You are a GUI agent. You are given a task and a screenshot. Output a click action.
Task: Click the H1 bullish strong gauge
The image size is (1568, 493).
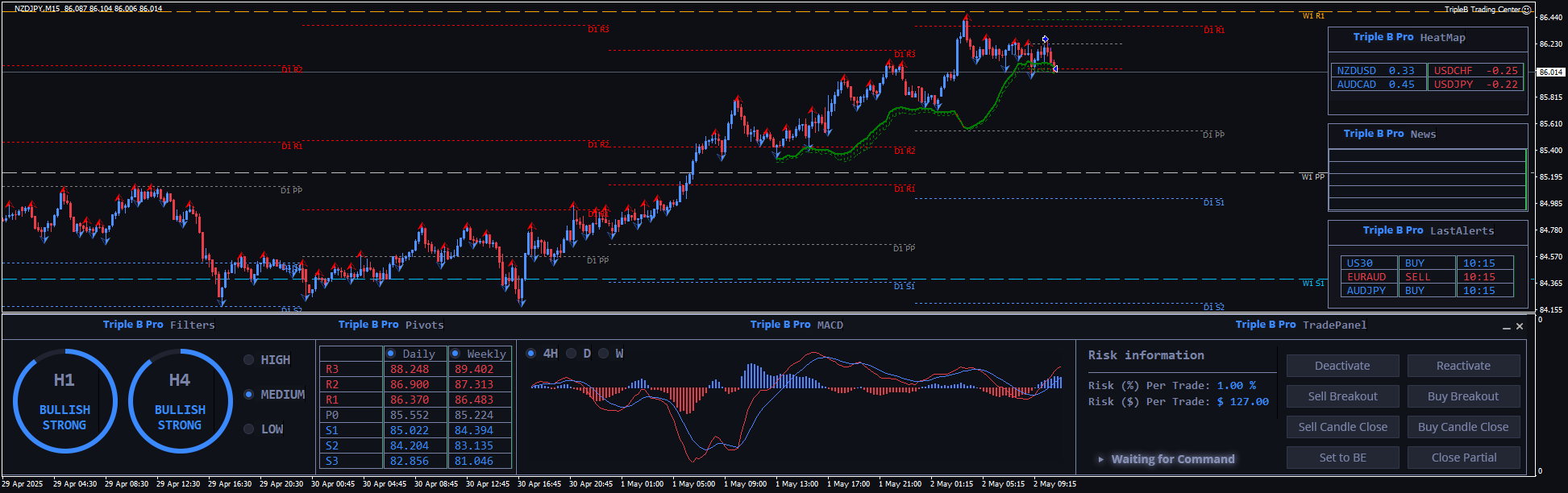(x=64, y=401)
